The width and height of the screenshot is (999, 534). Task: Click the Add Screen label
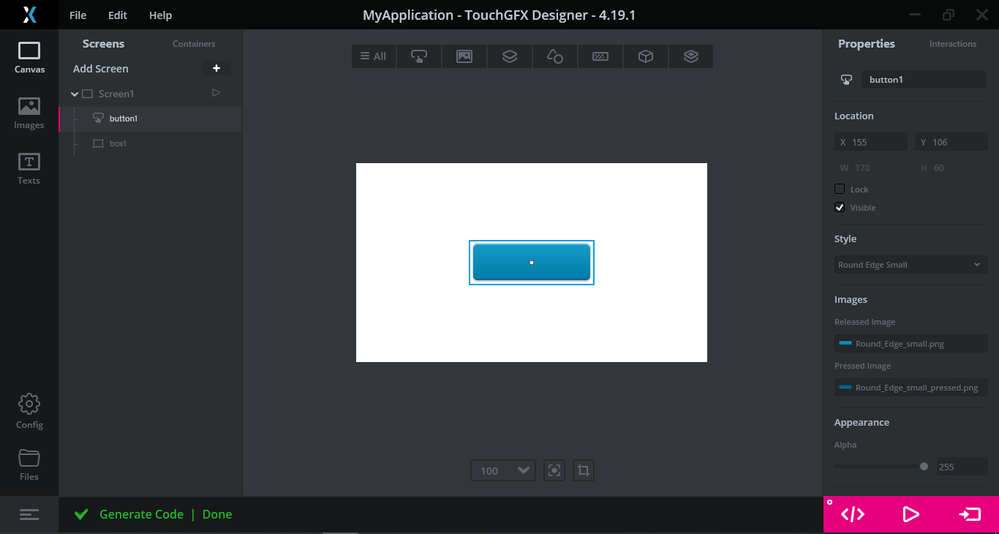[101, 69]
